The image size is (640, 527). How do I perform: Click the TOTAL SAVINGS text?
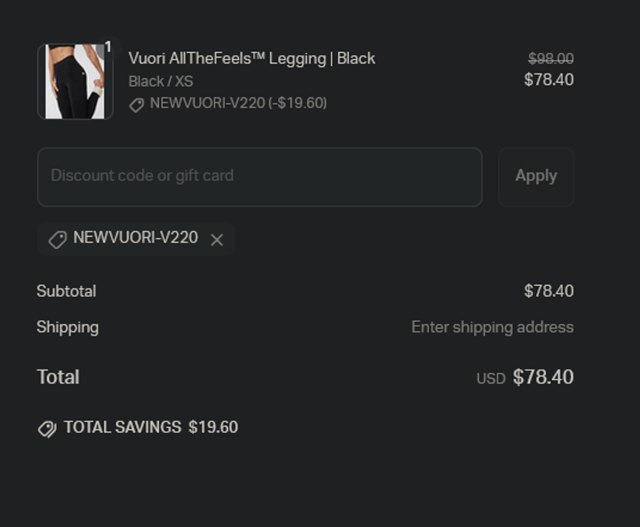point(122,427)
